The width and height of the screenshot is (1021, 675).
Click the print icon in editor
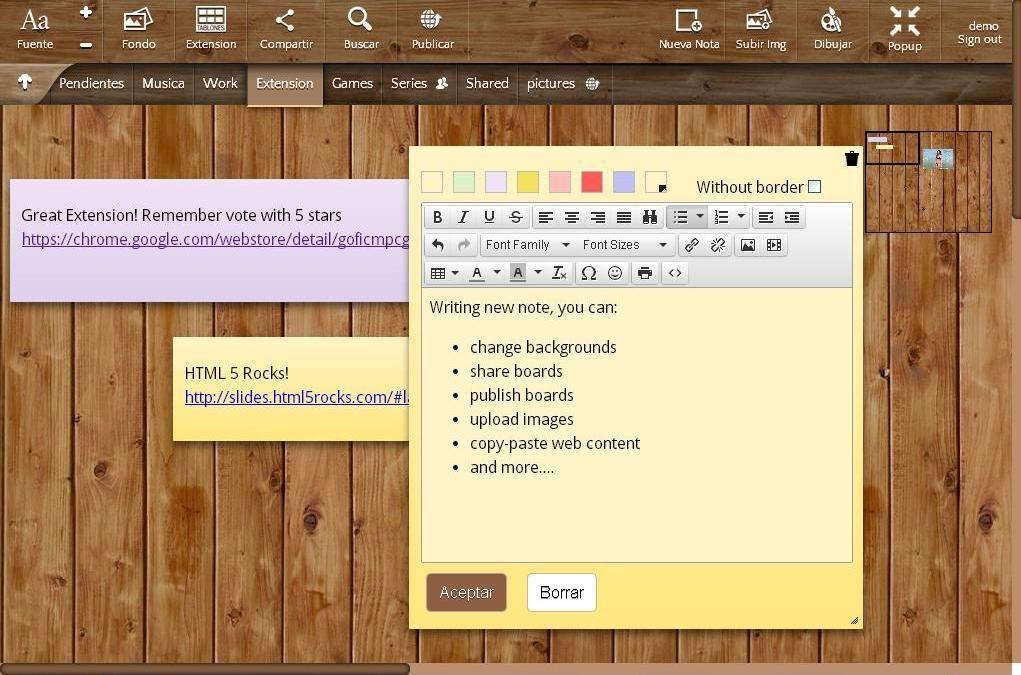pos(645,273)
